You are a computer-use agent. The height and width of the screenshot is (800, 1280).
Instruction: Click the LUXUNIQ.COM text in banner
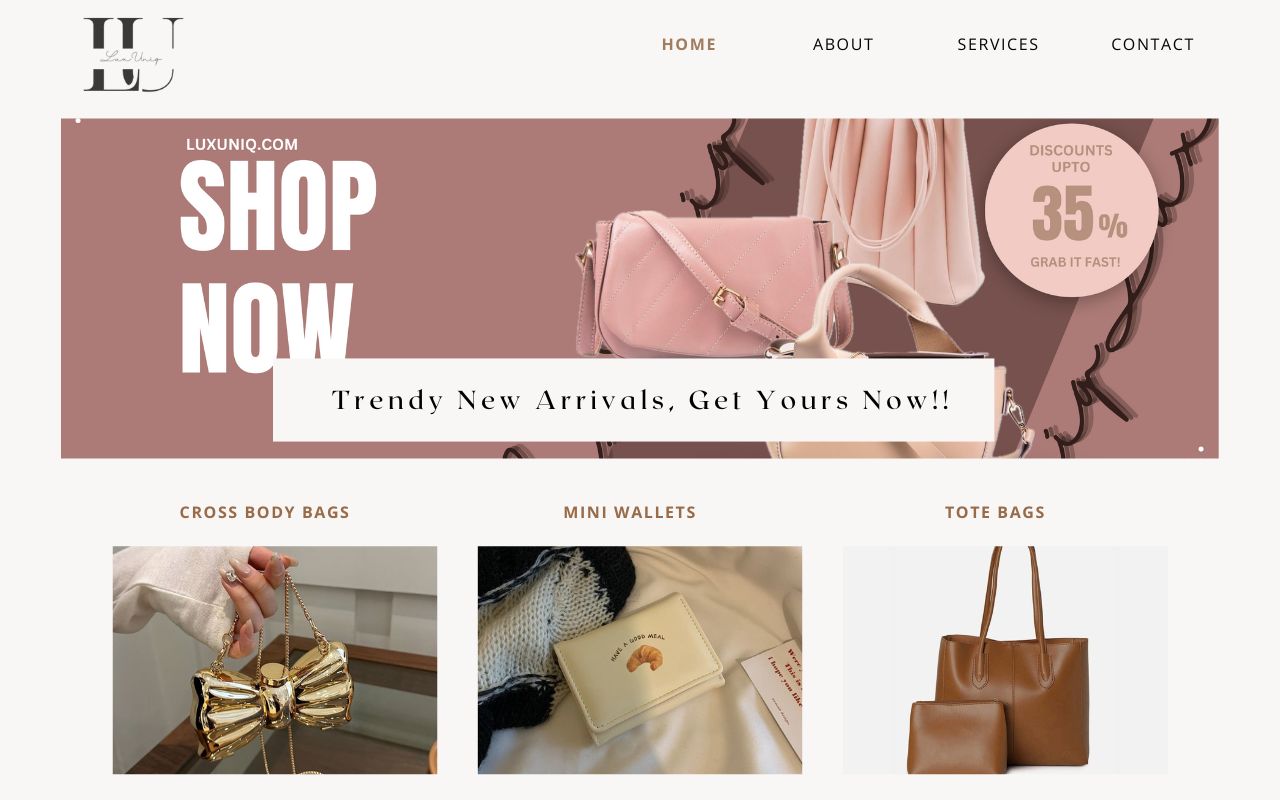(x=242, y=144)
